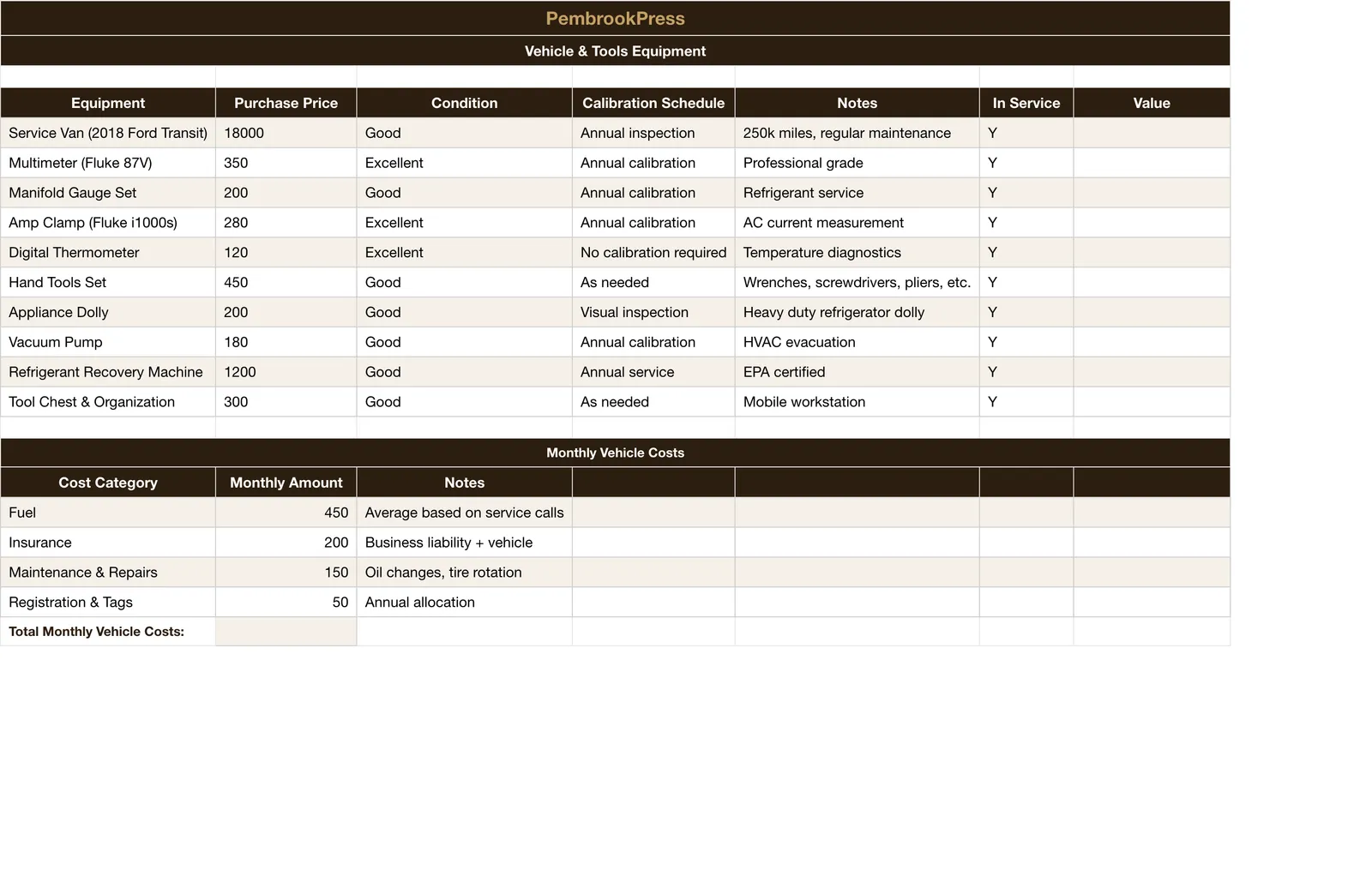Select the PembrookPress title cell
Screen dimensions: 1372x882
615,18
